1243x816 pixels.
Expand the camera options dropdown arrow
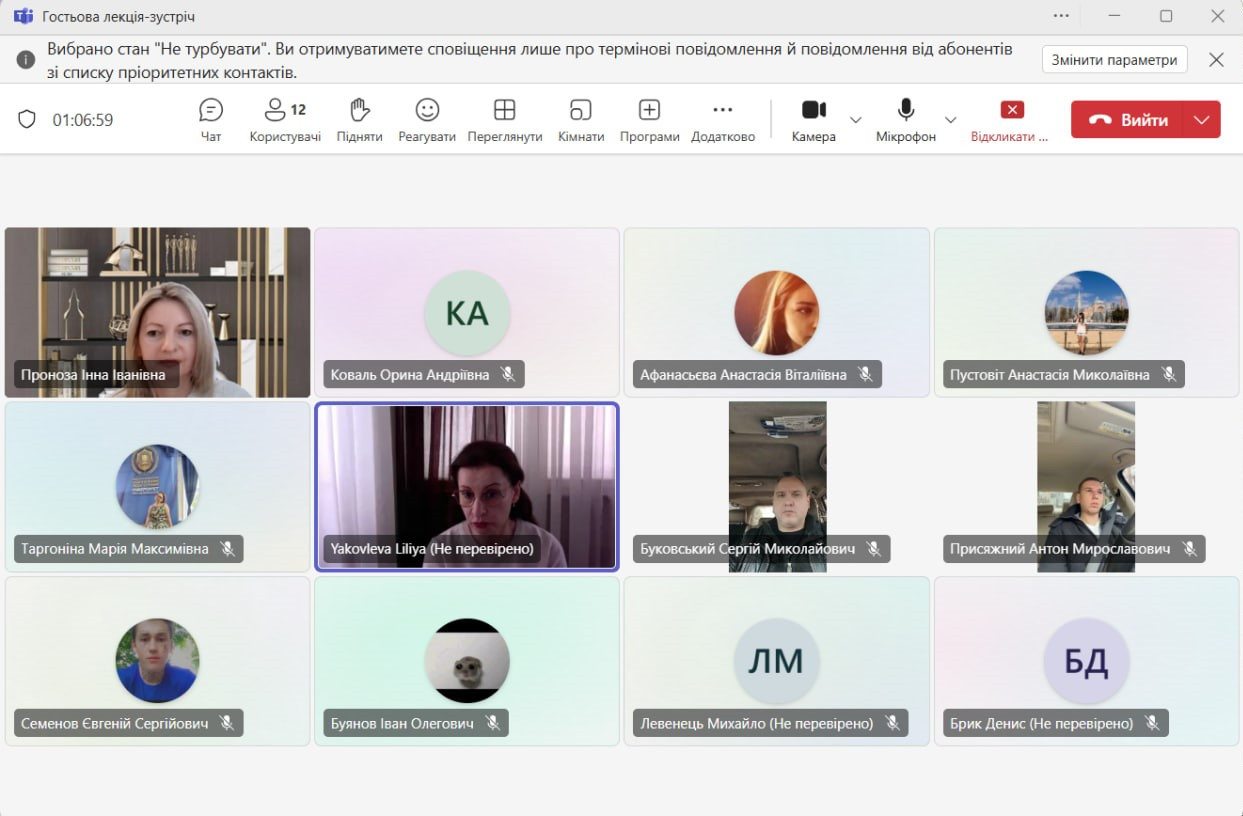tap(856, 120)
